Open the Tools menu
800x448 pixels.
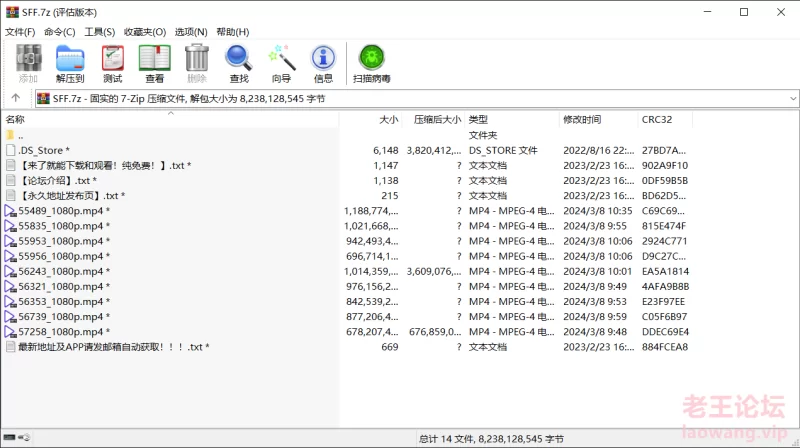point(99,32)
